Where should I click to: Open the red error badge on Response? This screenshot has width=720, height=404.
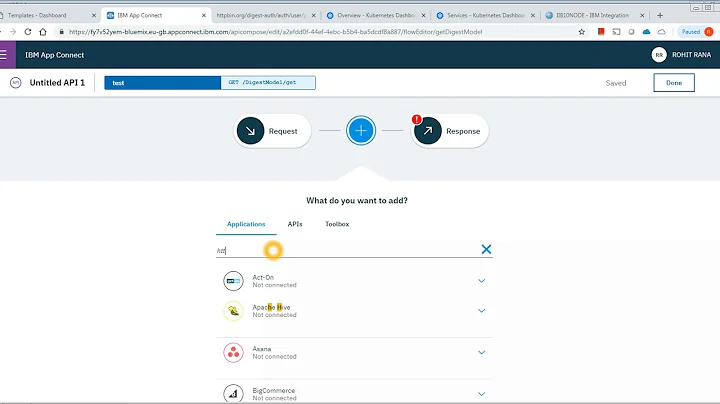[x=416, y=119]
